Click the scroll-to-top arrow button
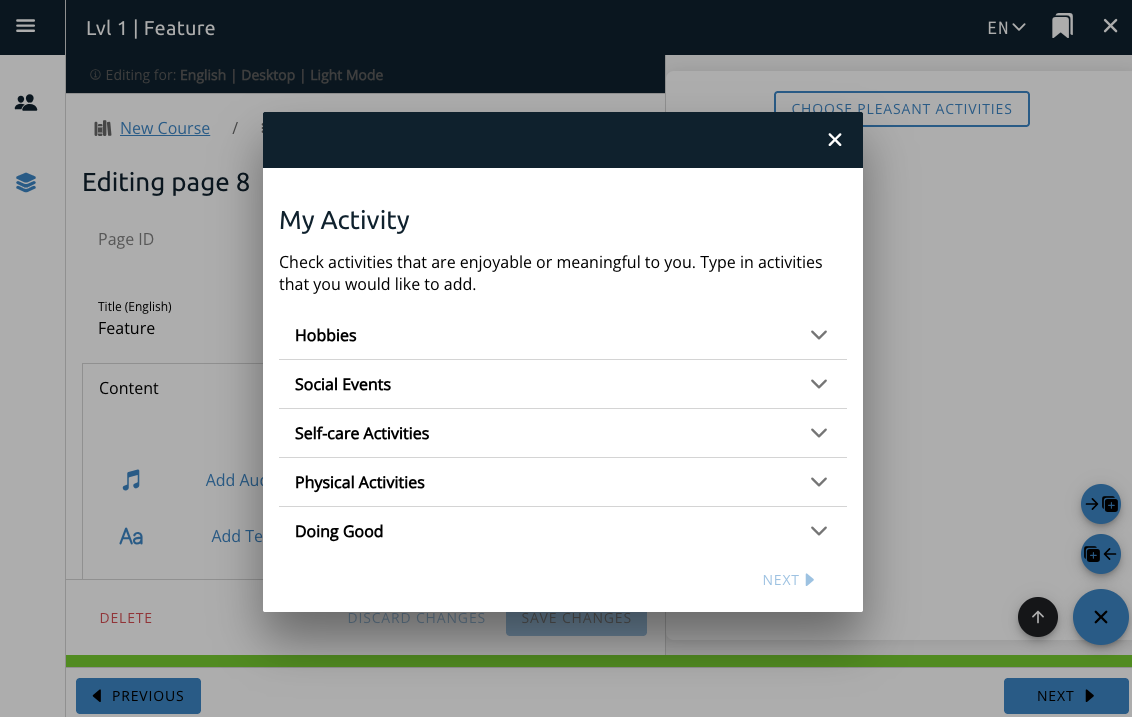The image size is (1132, 717). 1037,617
